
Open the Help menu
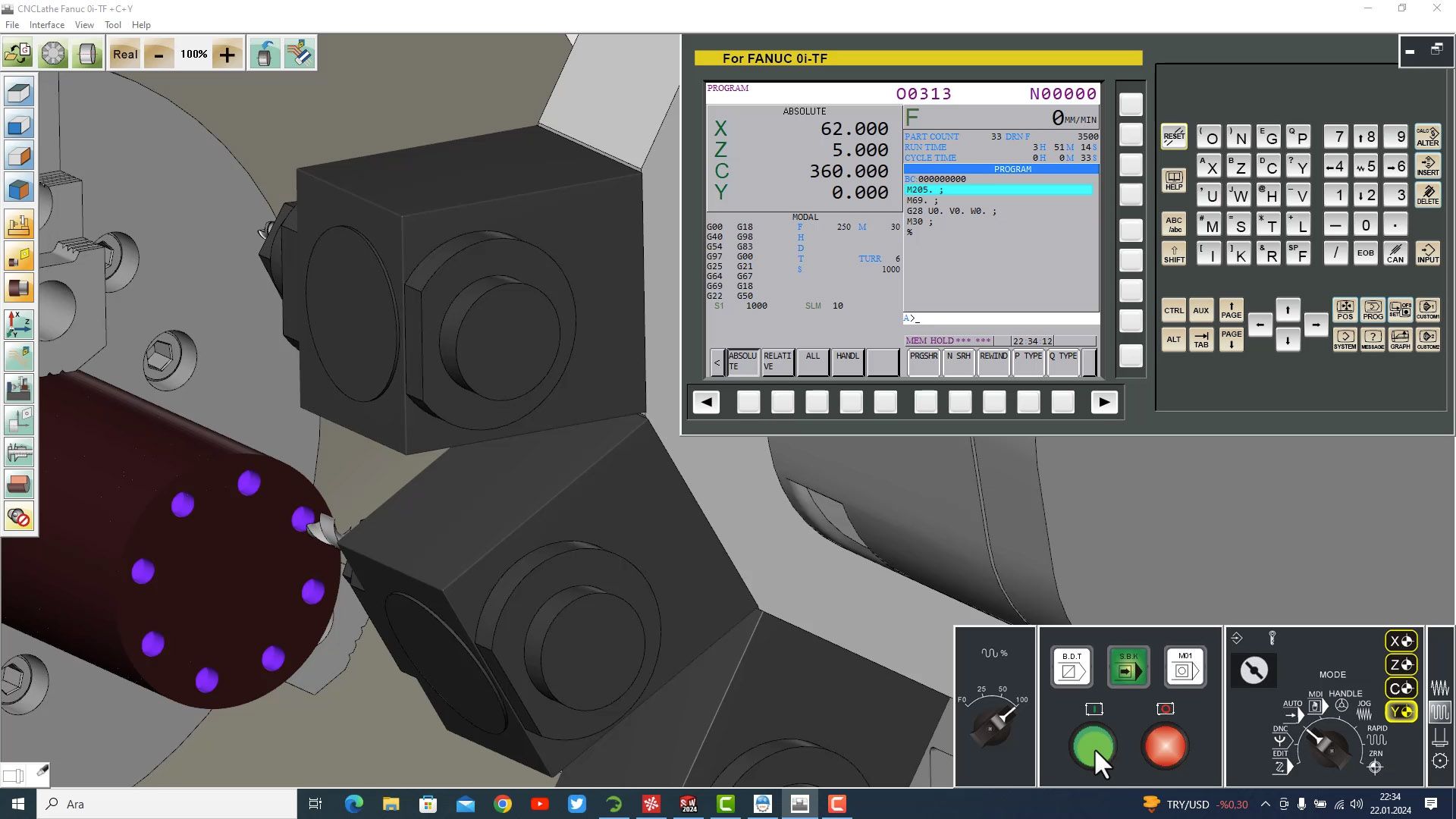(141, 25)
